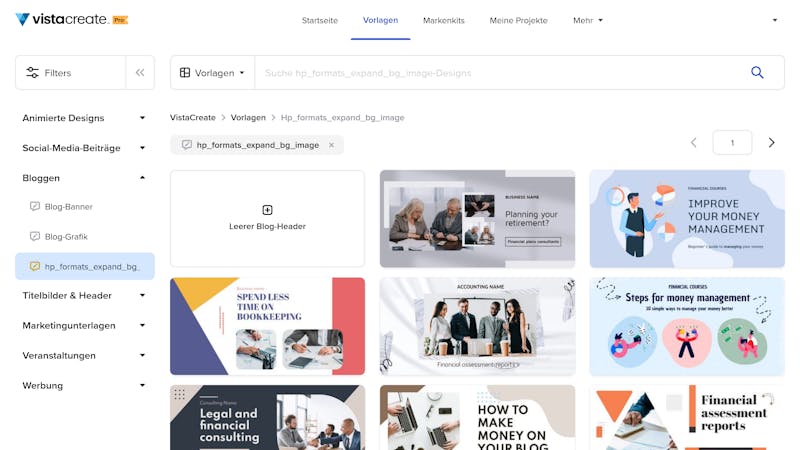
Task: Click plus icon in Leerer Blog-Header
Action: click(x=267, y=210)
